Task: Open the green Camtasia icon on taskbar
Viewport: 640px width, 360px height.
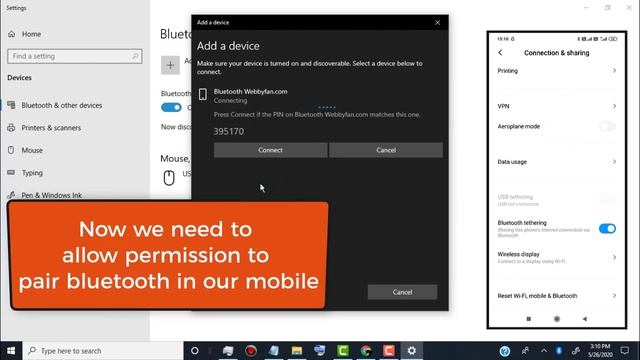Action: (343, 351)
